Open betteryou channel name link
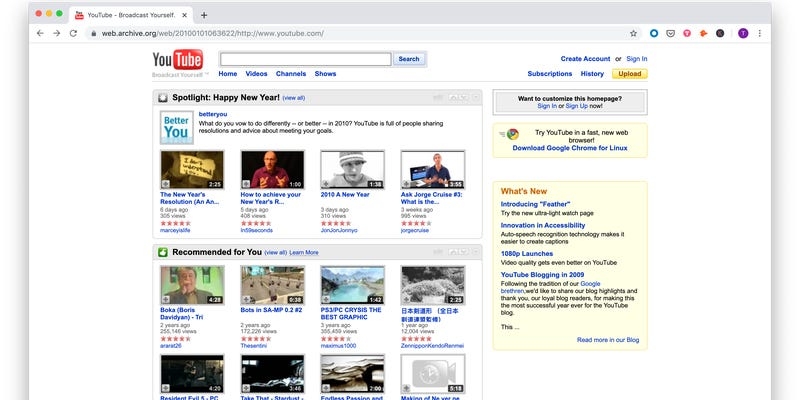Image resolution: width=800 pixels, height=400 pixels. 213,114
